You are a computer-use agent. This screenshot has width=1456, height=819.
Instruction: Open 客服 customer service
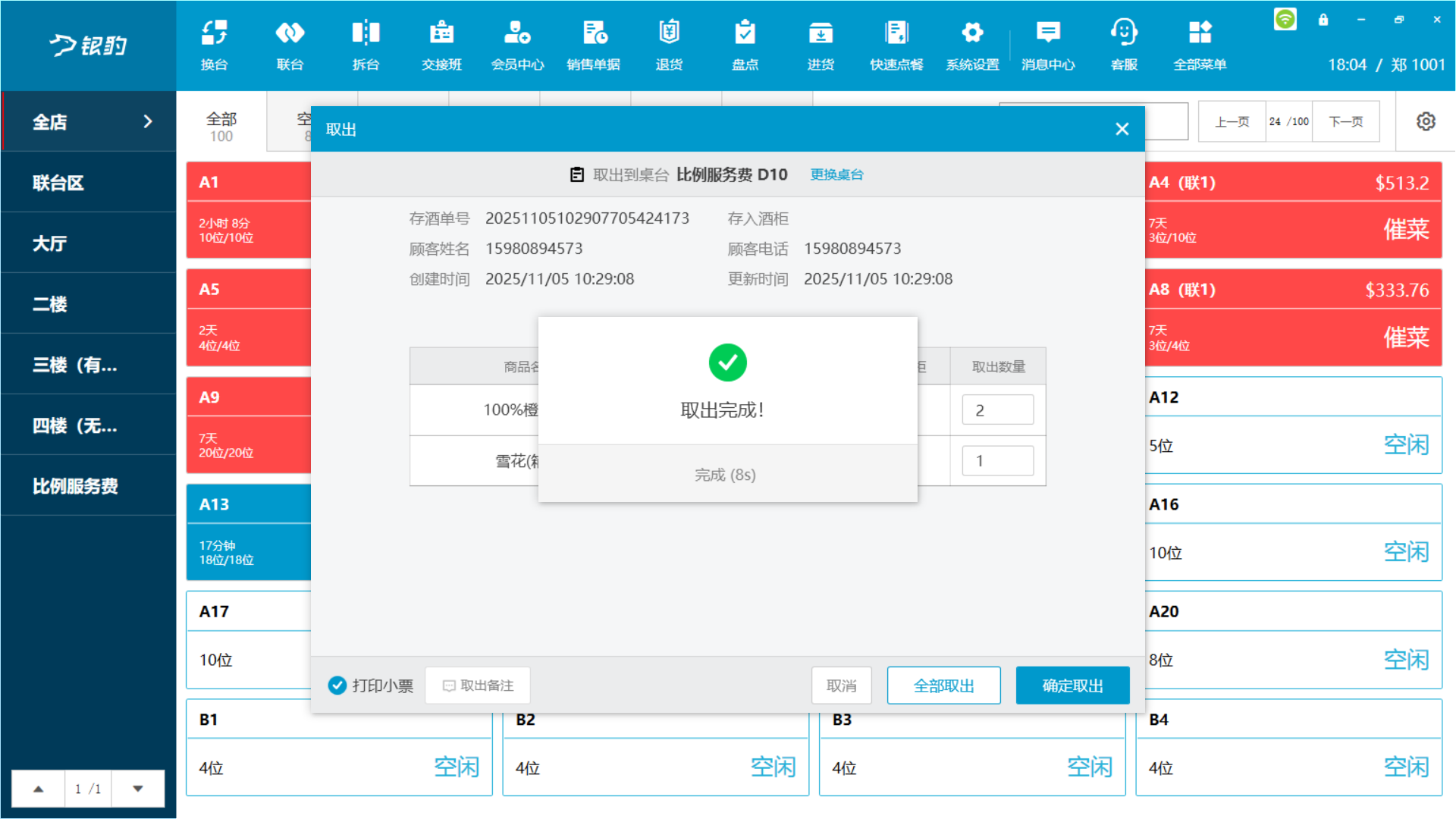1124,44
